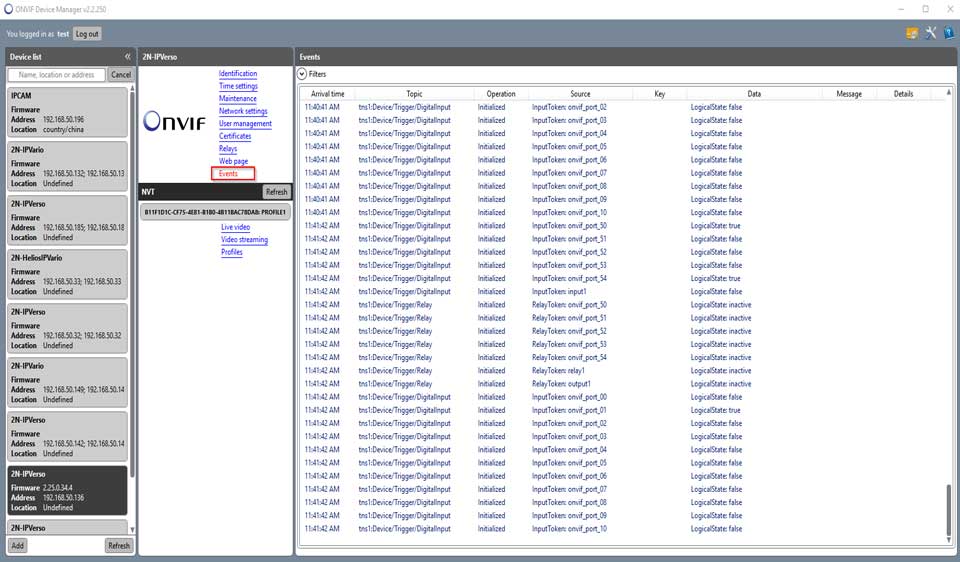The image size is (960, 562).
Task: Open application settings via wrench tools icon
Action: pyautogui.click(x=930, y=33)
